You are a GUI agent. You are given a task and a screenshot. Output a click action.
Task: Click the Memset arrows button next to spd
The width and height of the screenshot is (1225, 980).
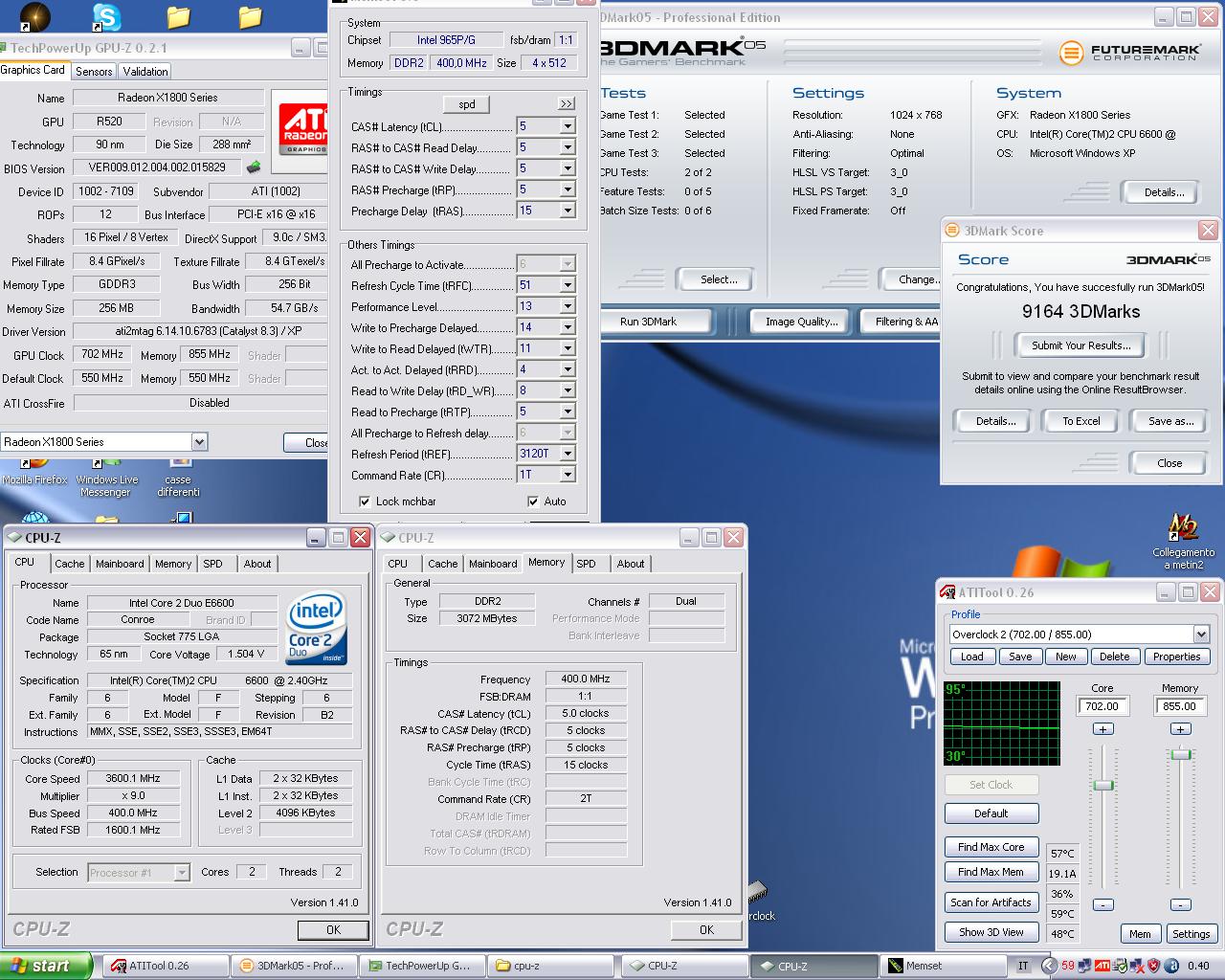[567, 103]
